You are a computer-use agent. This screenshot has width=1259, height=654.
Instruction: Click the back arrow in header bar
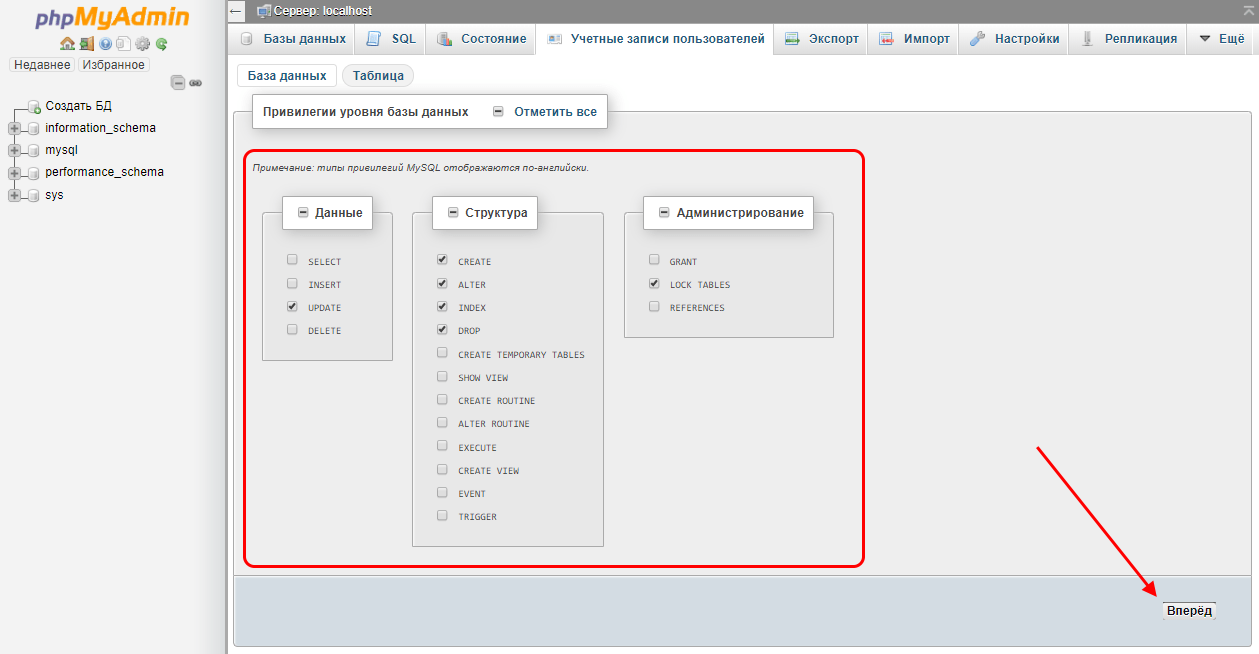[236, 11]
